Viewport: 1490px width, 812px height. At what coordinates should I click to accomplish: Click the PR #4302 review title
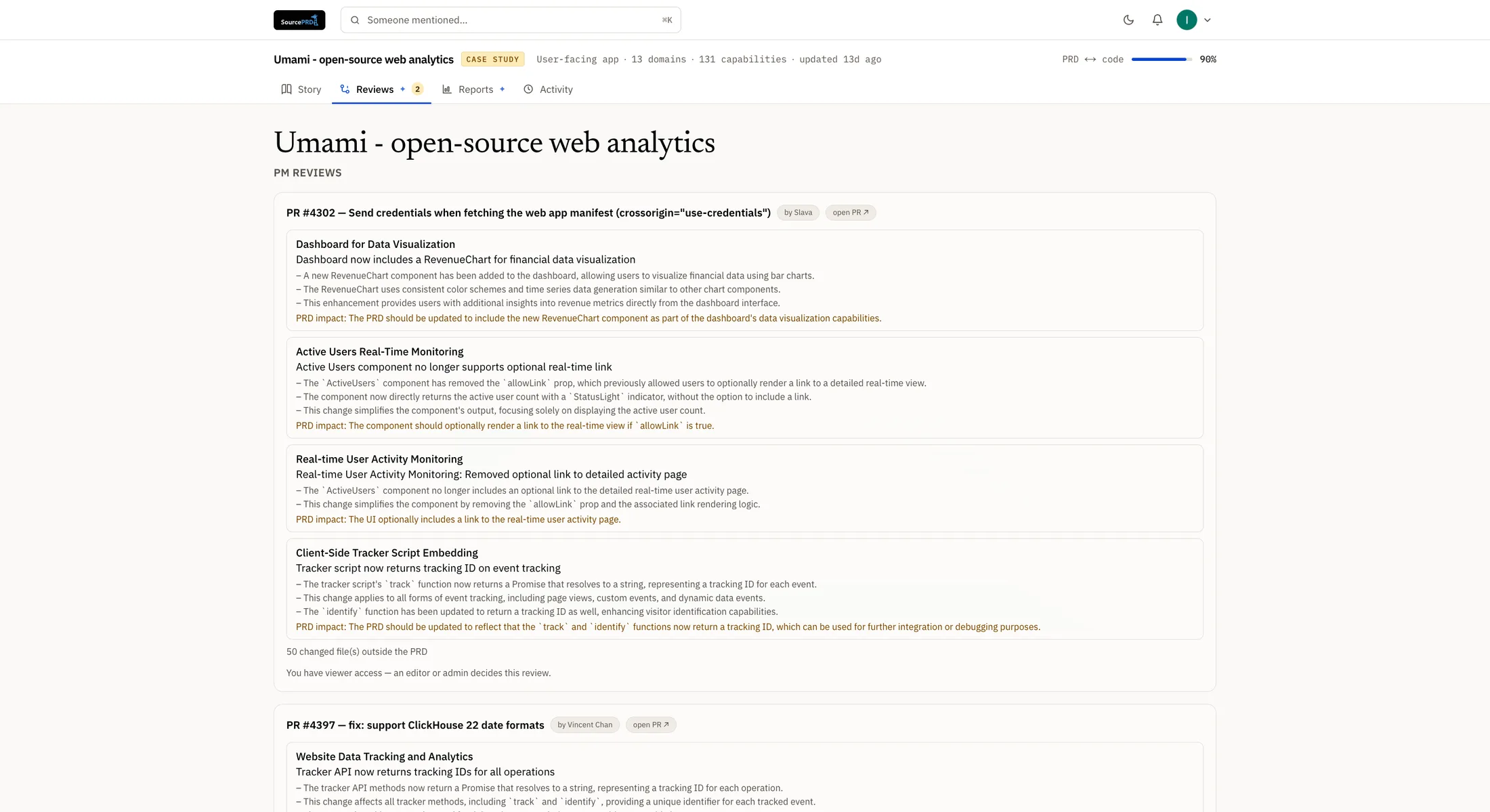point(528,213)
